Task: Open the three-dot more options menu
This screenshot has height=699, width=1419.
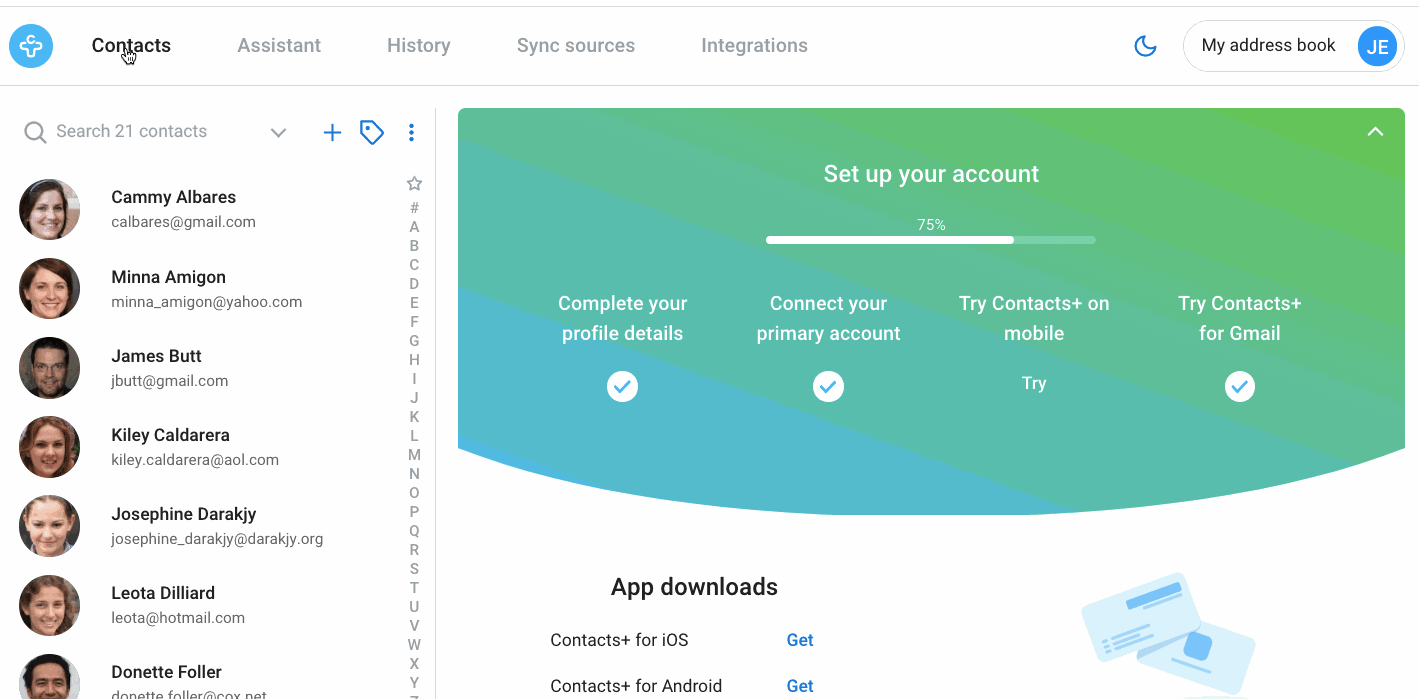Action: point(411,132)
